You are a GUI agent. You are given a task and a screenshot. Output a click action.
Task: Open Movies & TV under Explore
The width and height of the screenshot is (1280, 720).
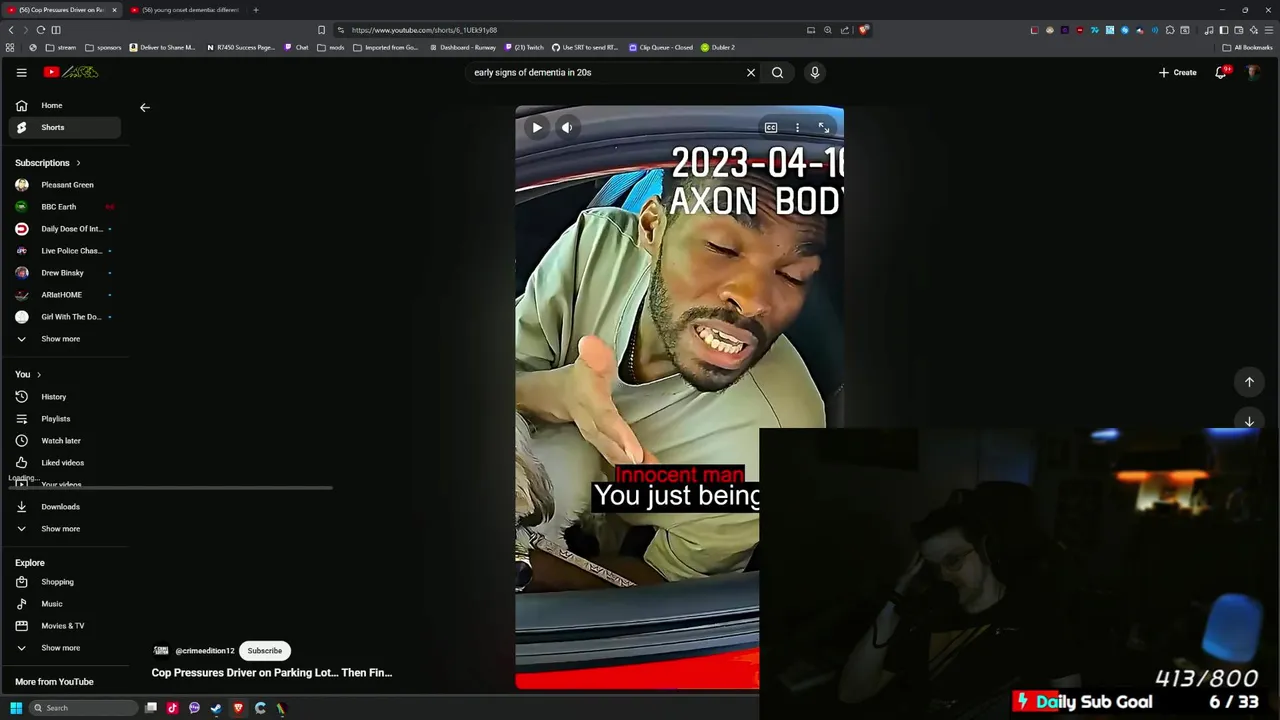tap(65, 626)
